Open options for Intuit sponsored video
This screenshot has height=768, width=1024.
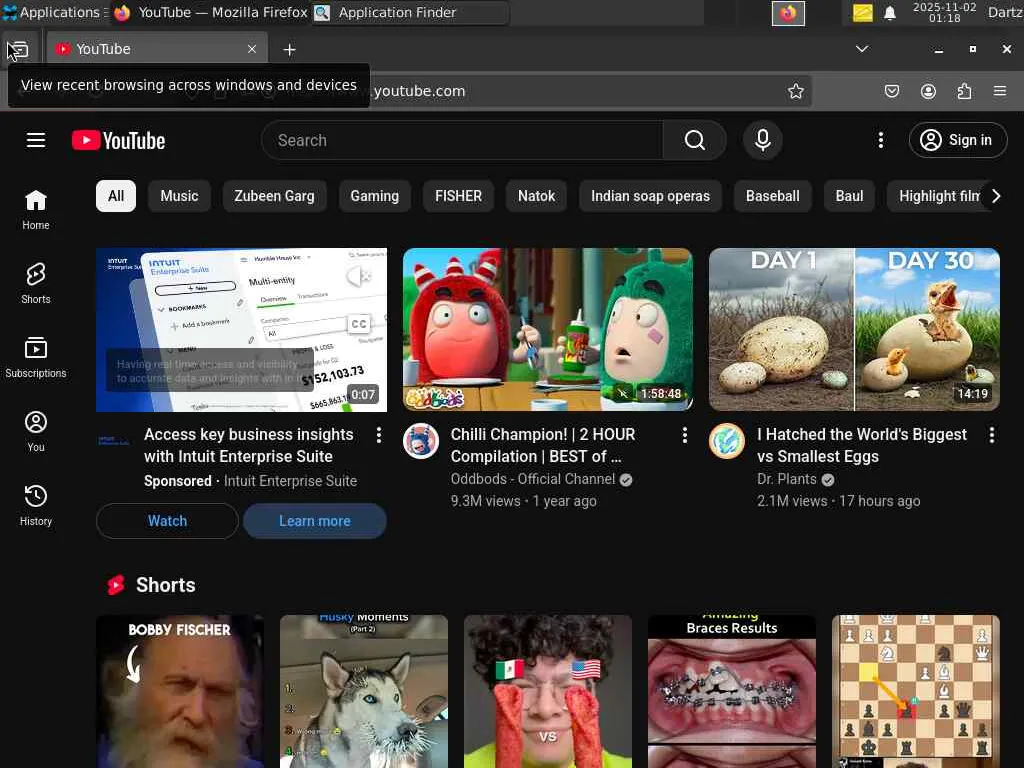[x=379, y=435]
